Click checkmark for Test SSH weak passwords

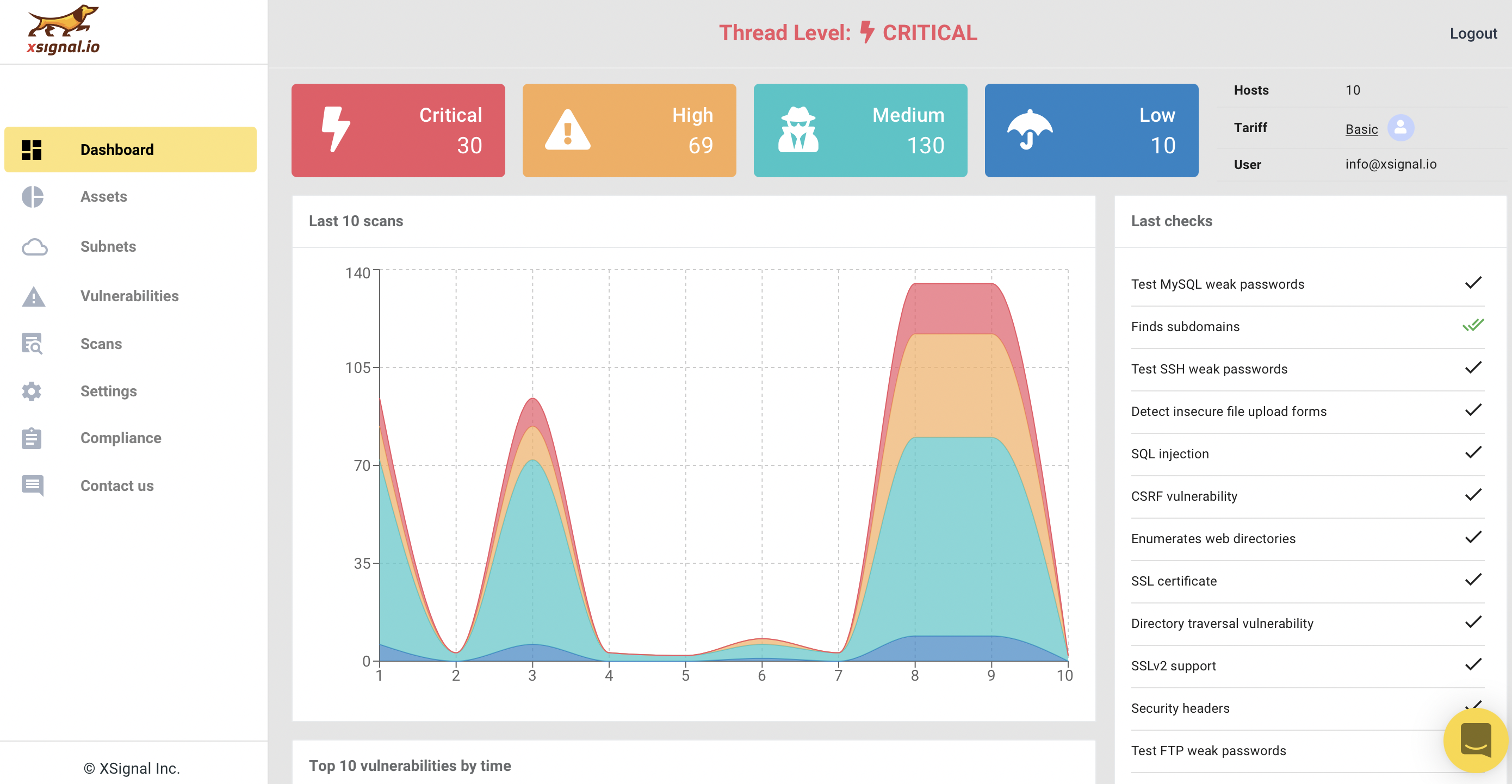[1473, 368]
